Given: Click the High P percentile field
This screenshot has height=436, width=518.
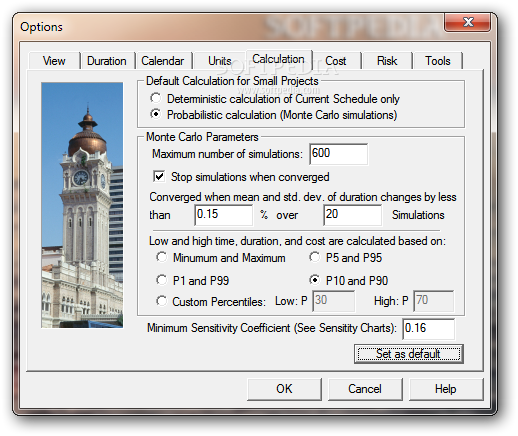Looking at the screenshot, I should point(433,301).
